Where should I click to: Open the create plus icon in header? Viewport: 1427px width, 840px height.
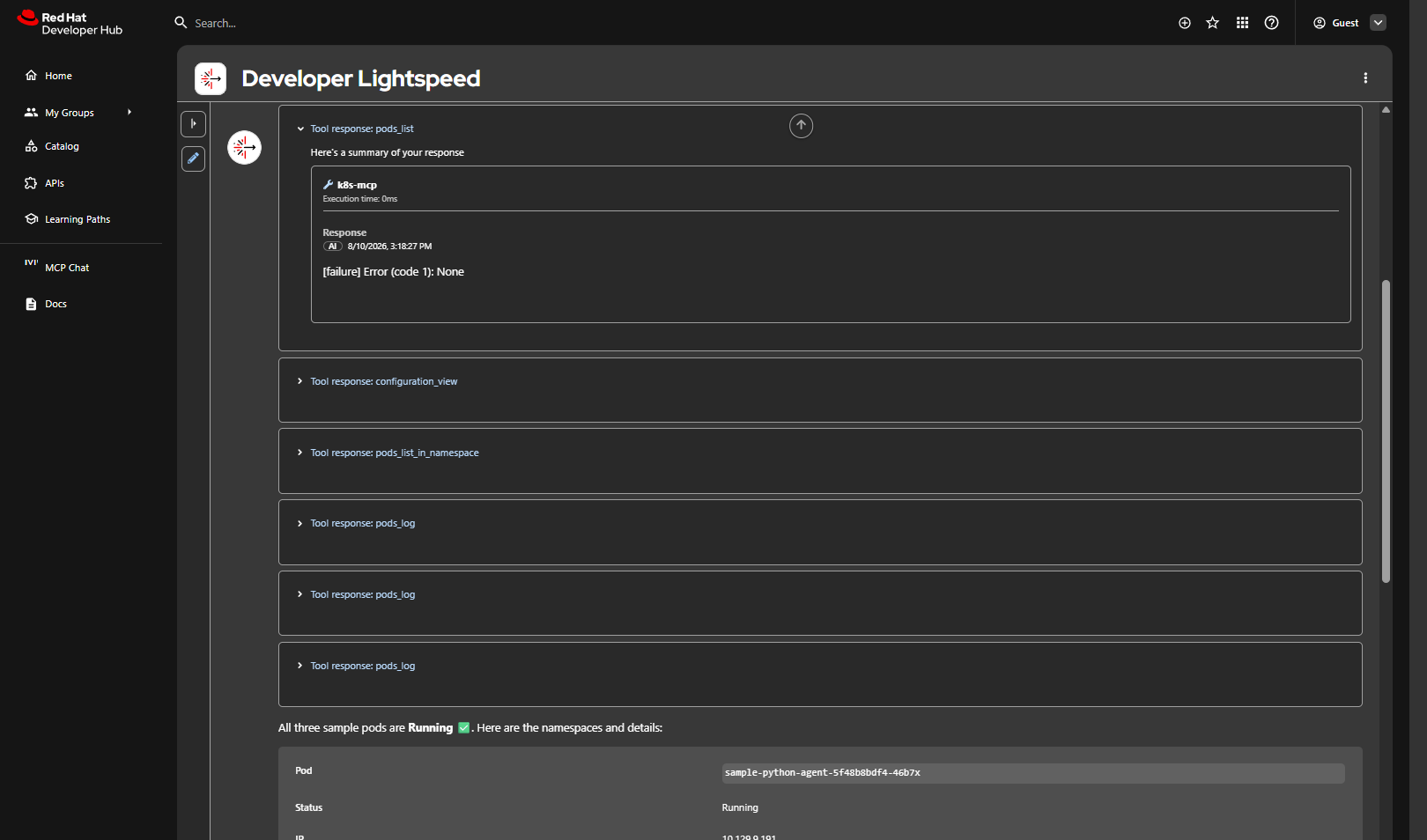click(1185, 23)
